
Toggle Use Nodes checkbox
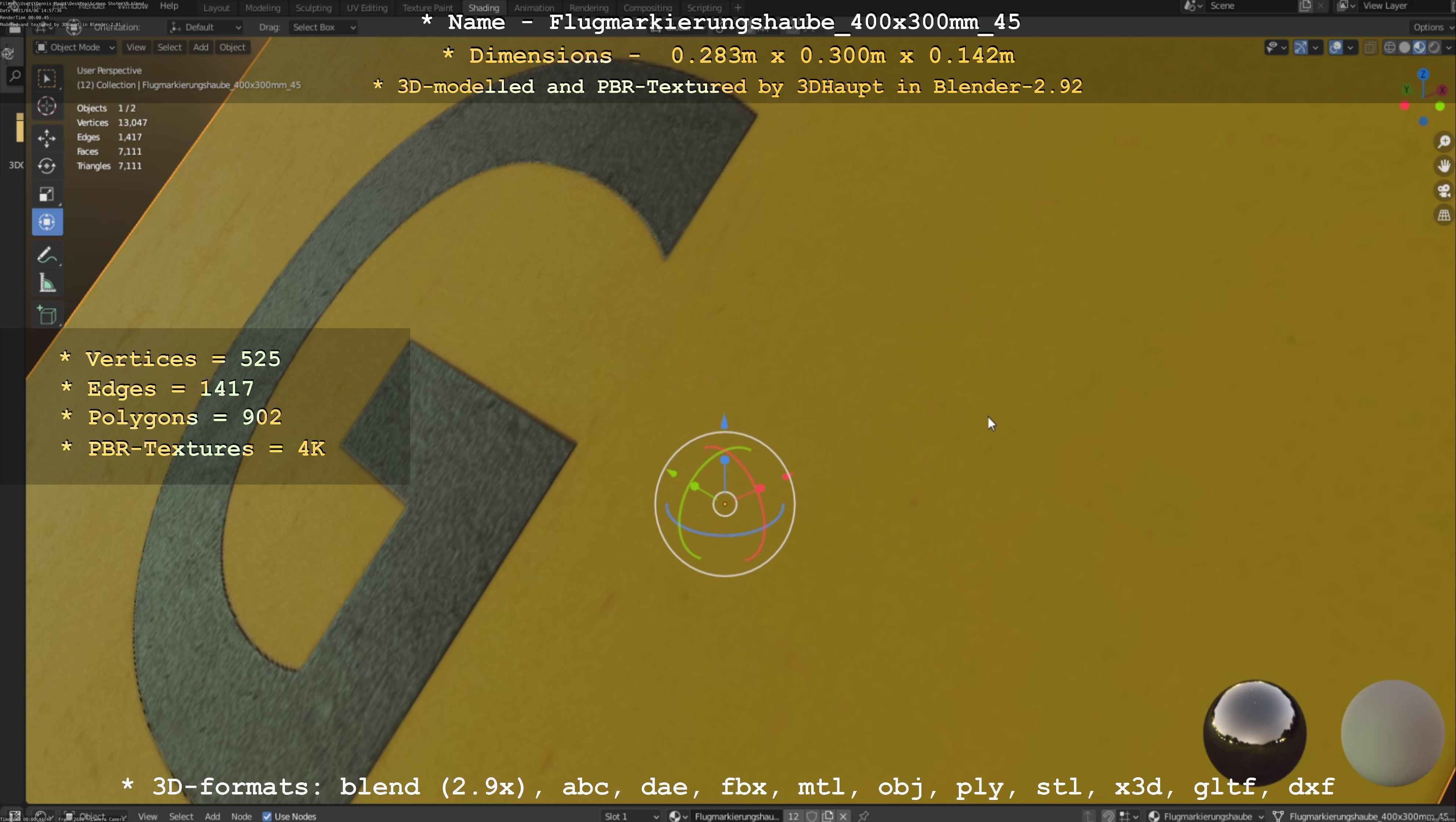click(x=267, y=816)
